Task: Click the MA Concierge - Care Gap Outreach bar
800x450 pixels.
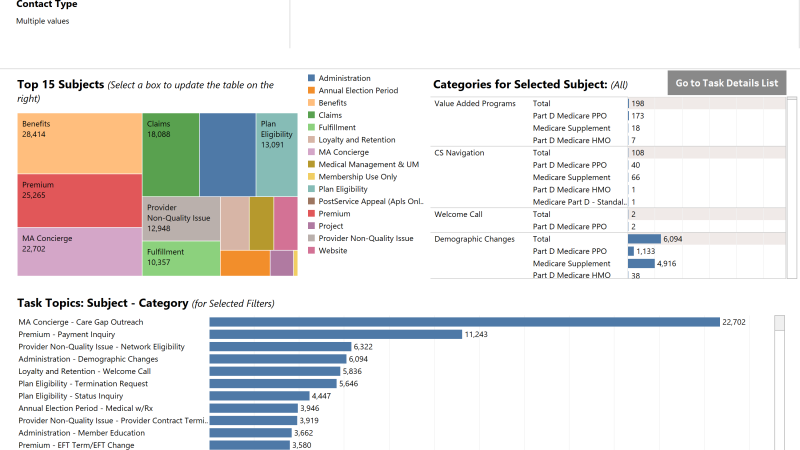Action: point(464,322)
